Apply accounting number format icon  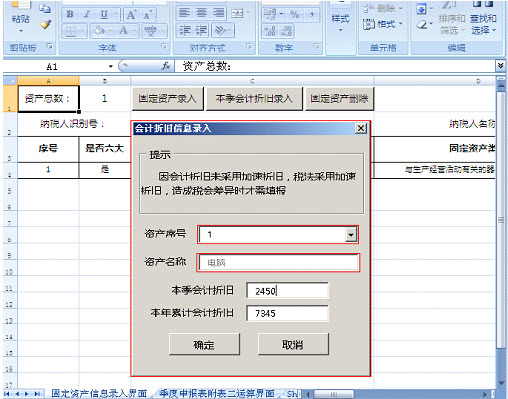(x=270, y=14)
